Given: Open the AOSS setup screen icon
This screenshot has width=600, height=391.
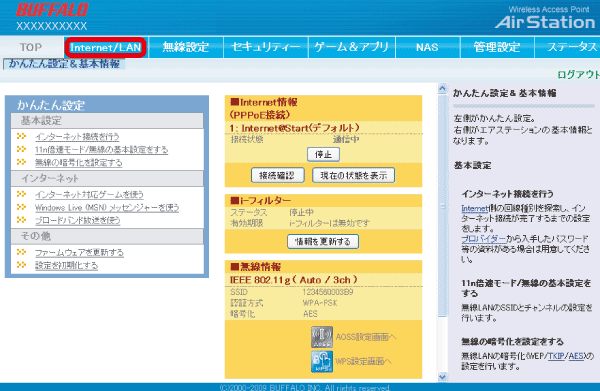Looking at the screenshot, I should click(322, 337).
